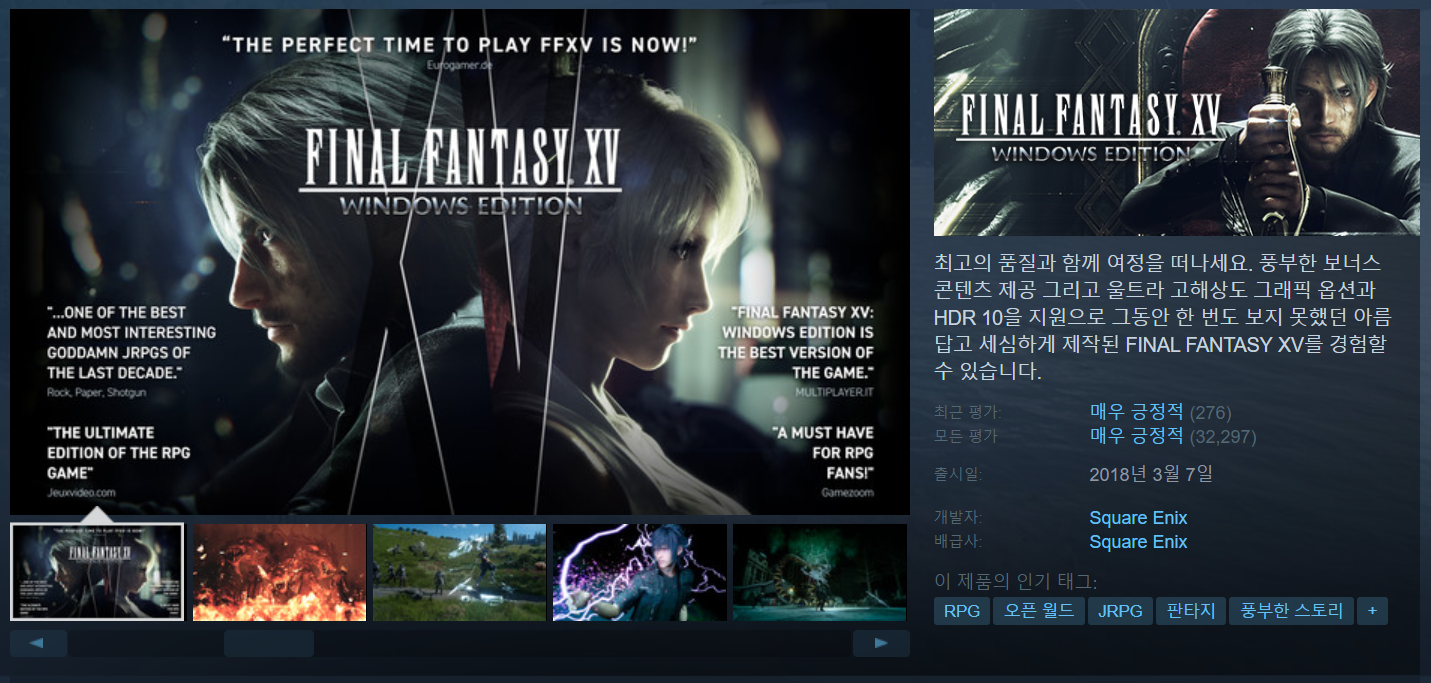This screenshot has height=683, width=1431.
Task: Select the RPG tag
Action: [x=961, y=611]
